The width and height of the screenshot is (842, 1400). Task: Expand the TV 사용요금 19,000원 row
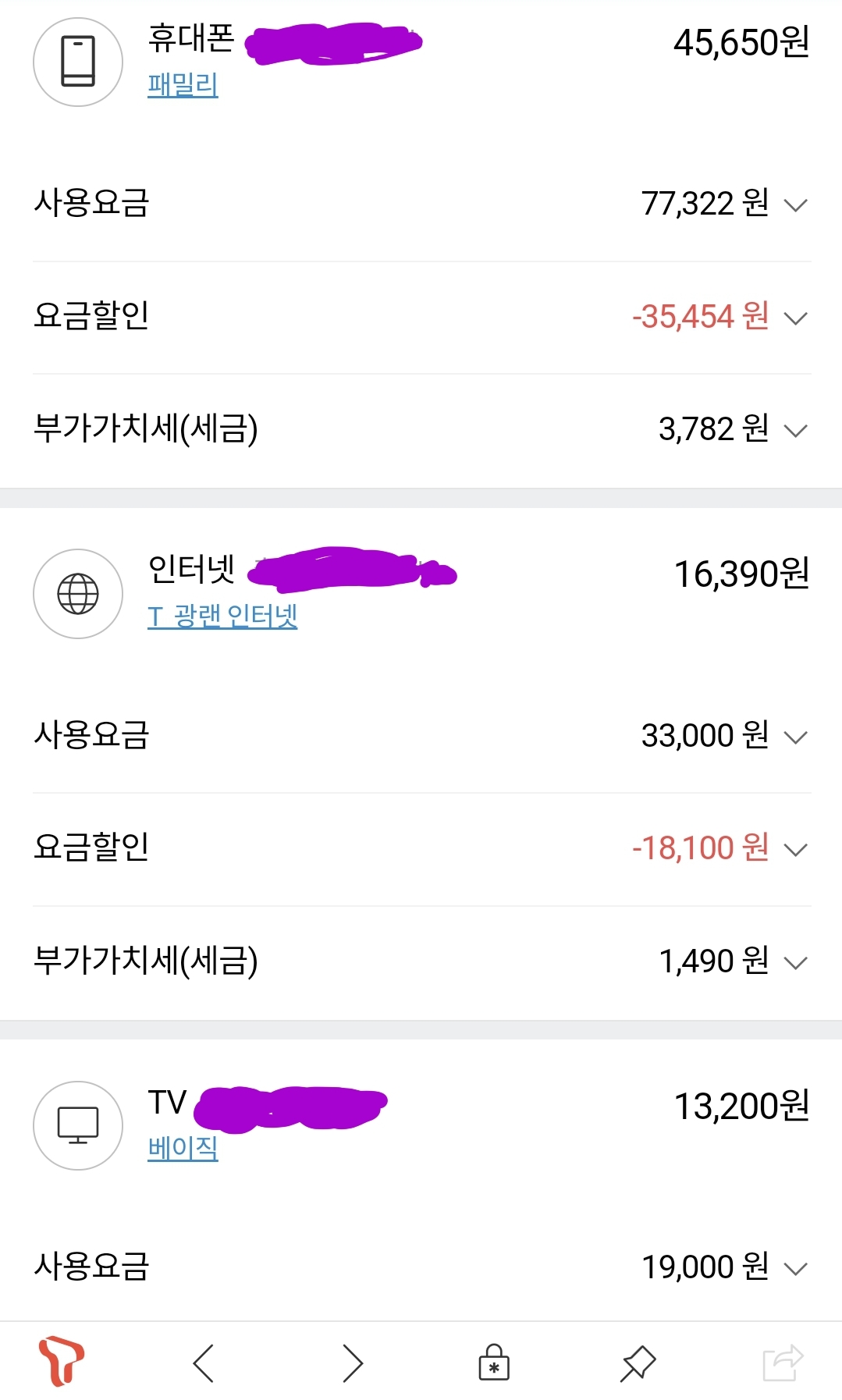tap(795, 1269)
